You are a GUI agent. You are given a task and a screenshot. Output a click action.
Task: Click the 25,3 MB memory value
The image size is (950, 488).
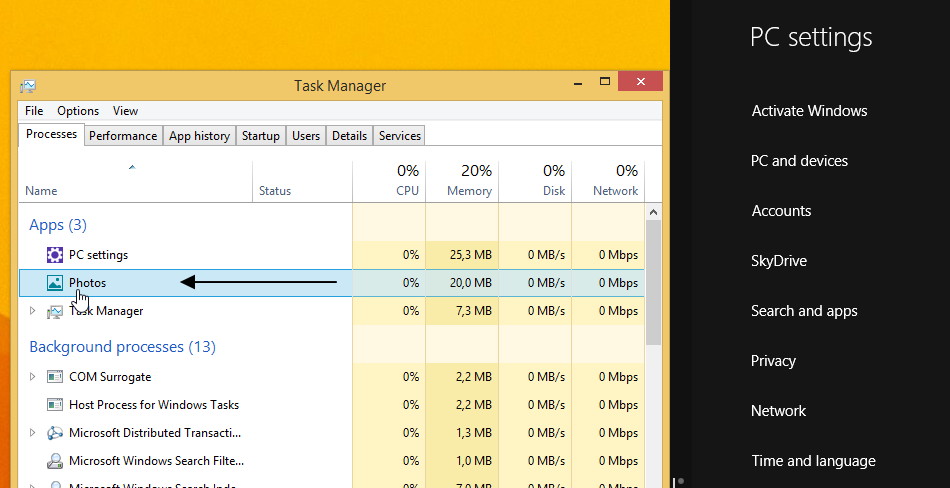(x=471, y=255)
